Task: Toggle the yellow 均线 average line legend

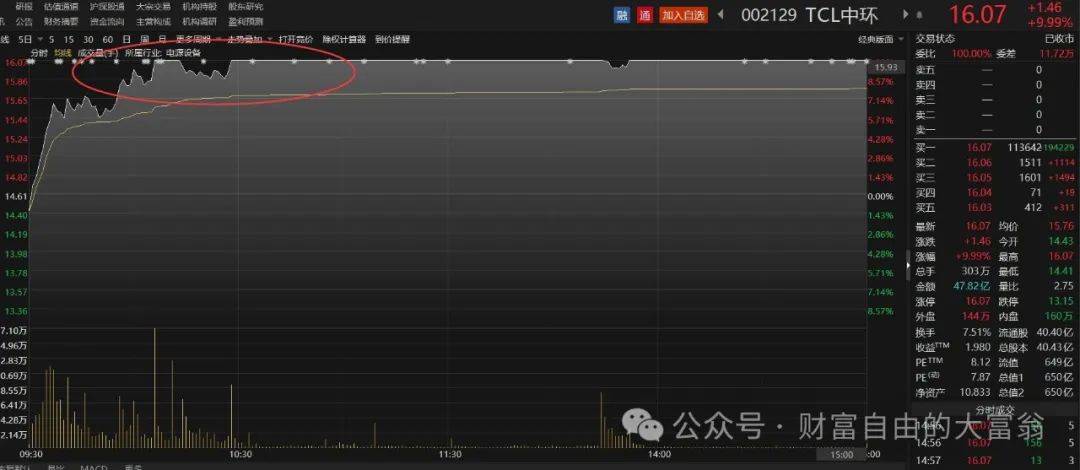Action: click(x=63, y=52)
